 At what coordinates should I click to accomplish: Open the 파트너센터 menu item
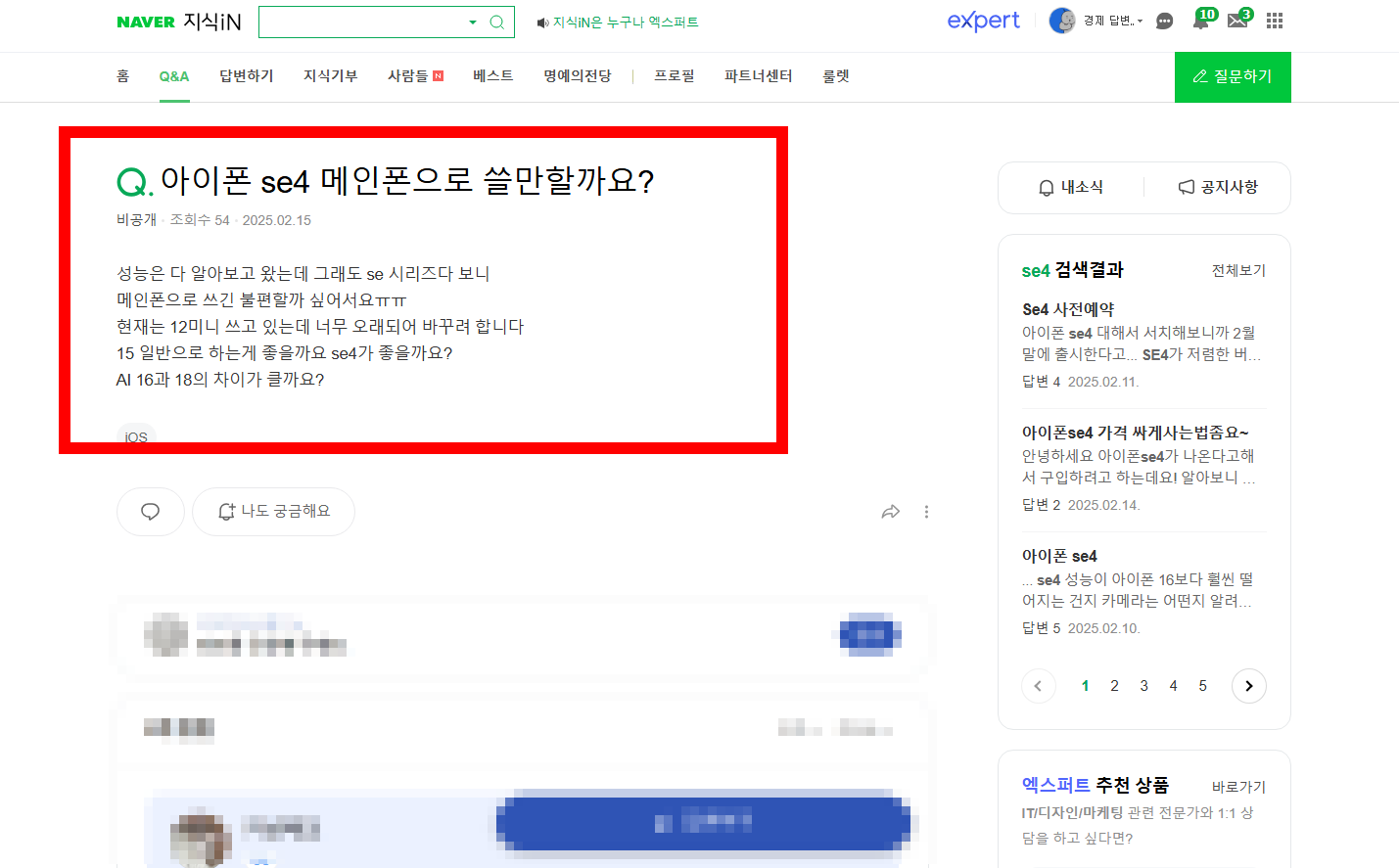tap(759, 76)
